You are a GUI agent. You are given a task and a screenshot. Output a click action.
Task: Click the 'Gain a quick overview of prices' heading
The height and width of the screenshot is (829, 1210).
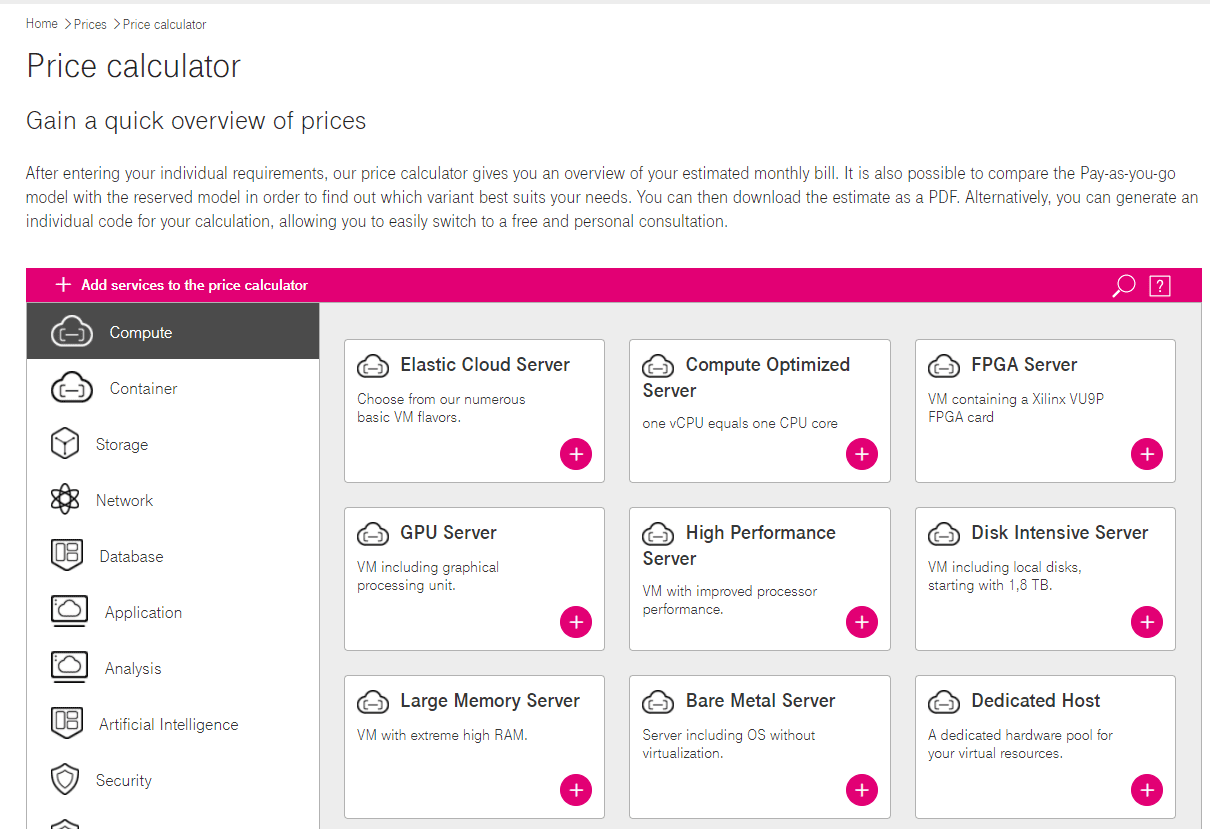pos(196,121)
